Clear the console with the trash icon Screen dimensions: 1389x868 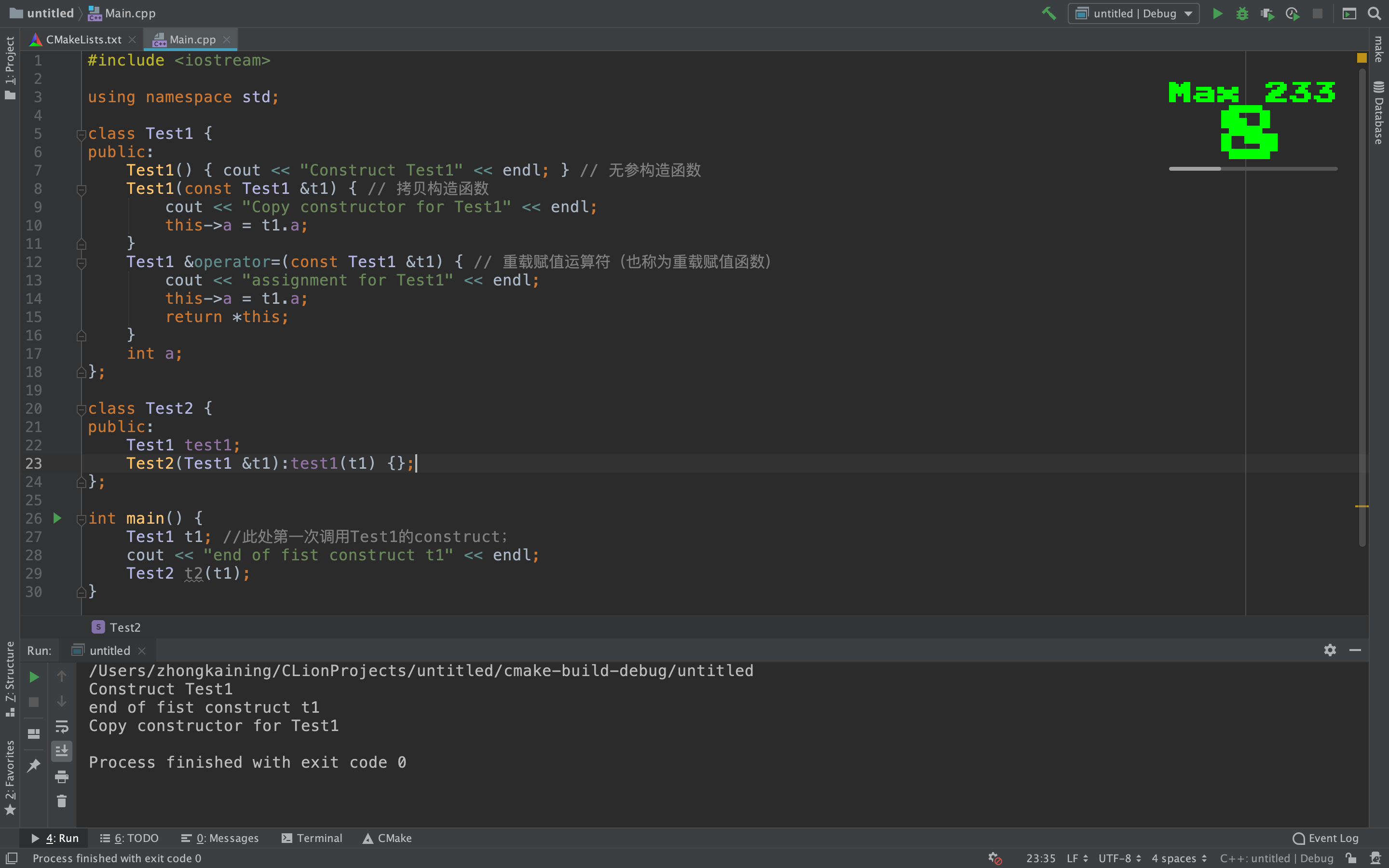(x=61, y=801)
